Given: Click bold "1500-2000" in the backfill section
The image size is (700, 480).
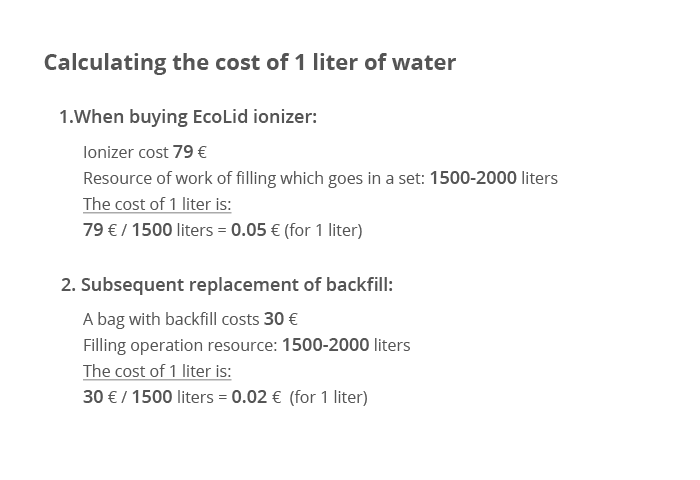Looking at the screenshot, I should 326,345.
